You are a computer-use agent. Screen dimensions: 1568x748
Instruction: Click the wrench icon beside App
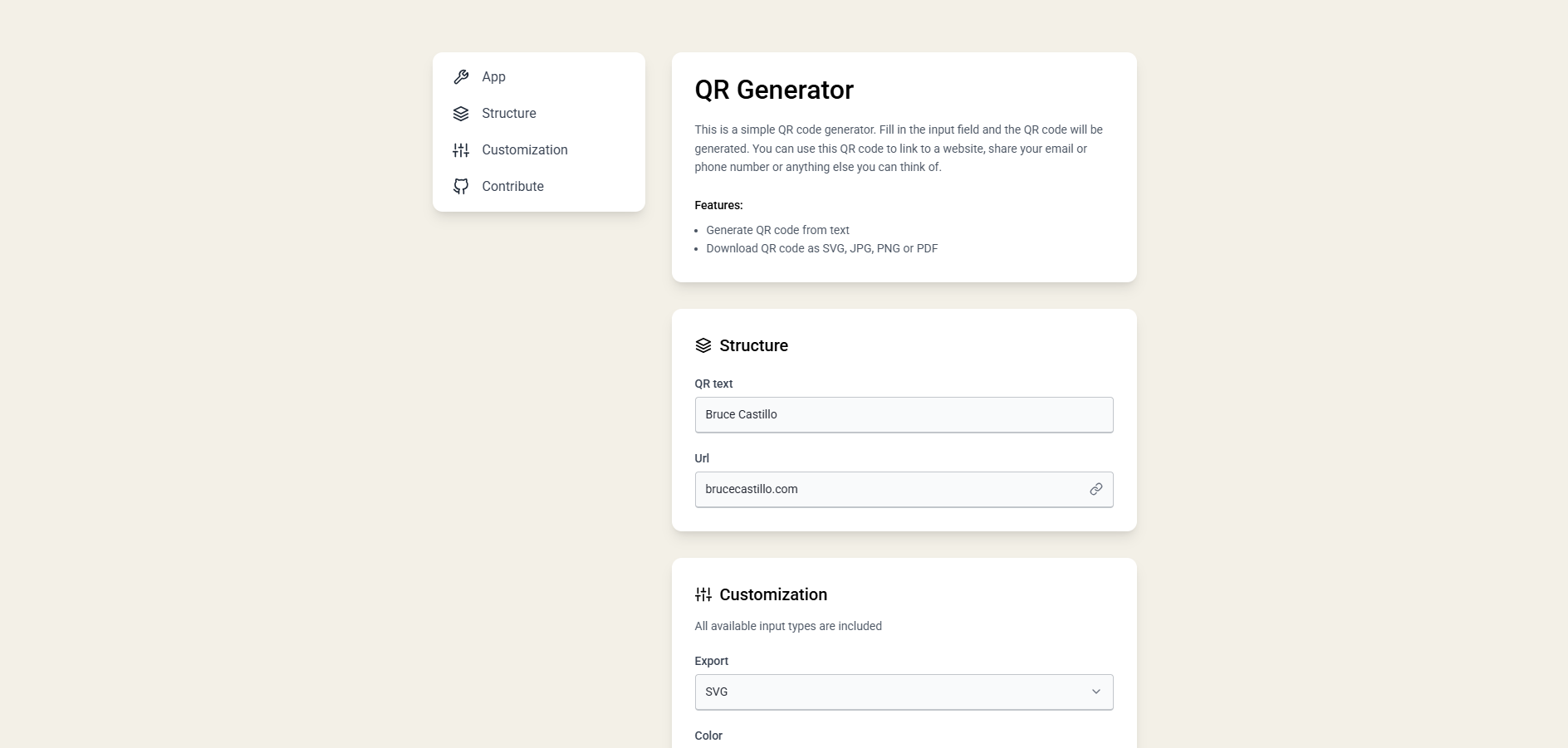pos(461,77)
